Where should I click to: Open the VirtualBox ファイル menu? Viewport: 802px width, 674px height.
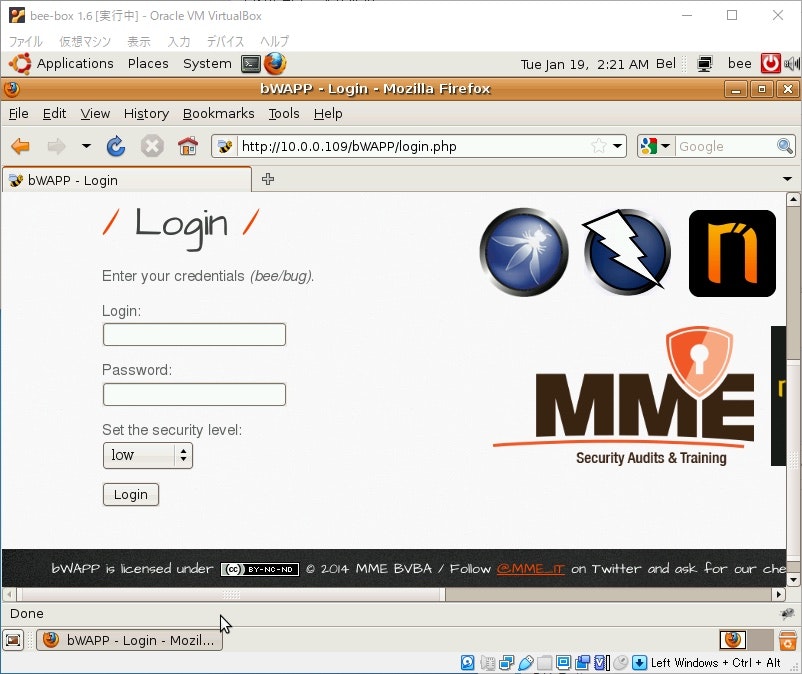coord(25,41)
